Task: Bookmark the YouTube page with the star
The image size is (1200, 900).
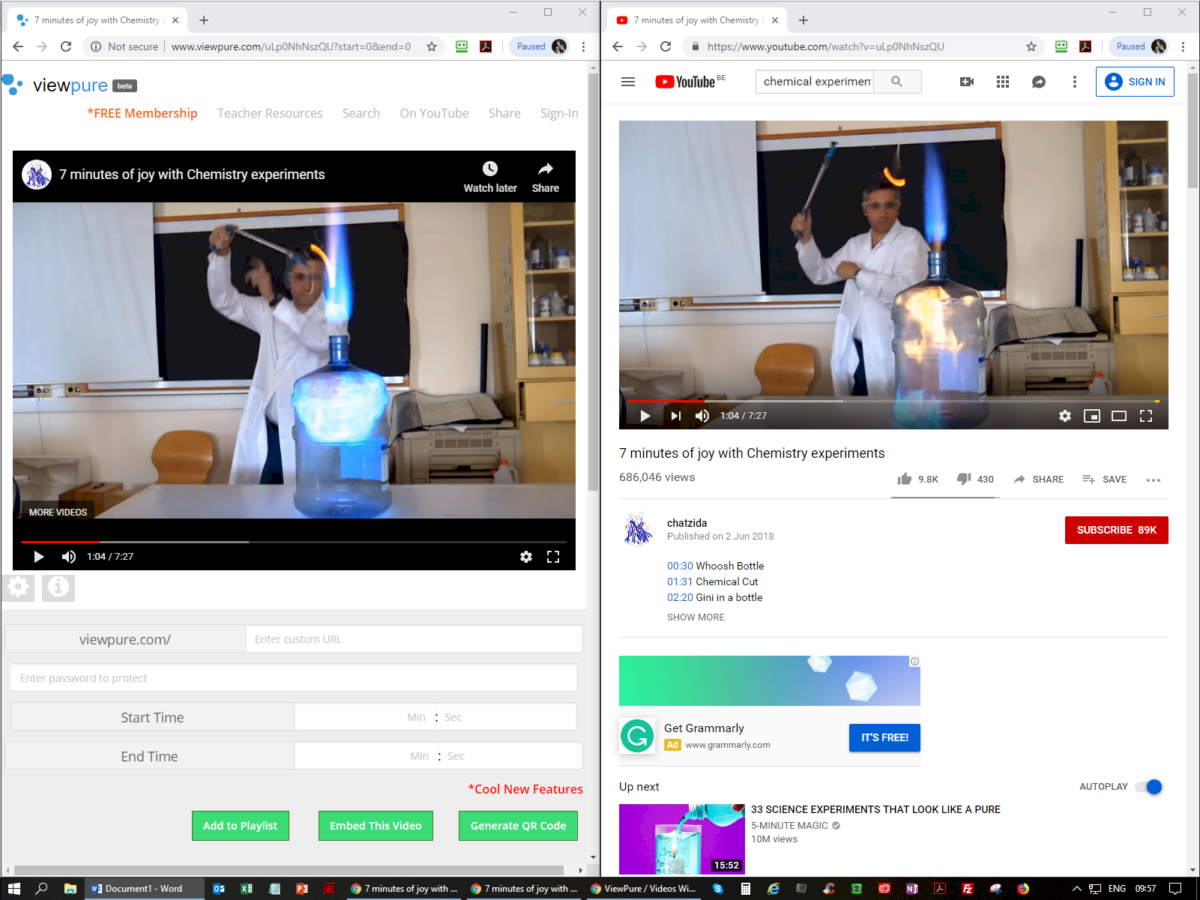Action: 1031,46
